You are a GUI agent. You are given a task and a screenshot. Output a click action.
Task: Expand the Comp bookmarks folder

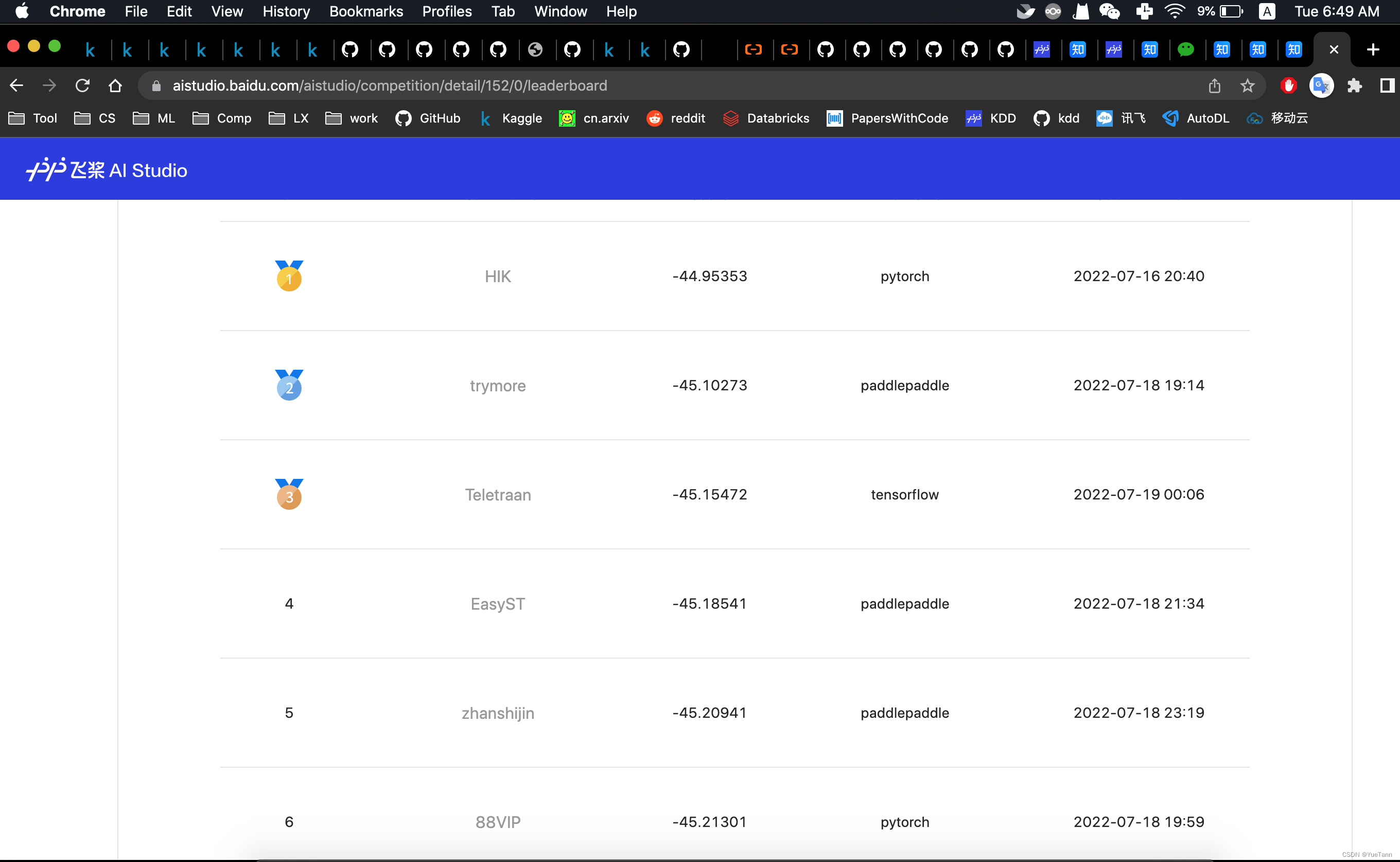222,118
